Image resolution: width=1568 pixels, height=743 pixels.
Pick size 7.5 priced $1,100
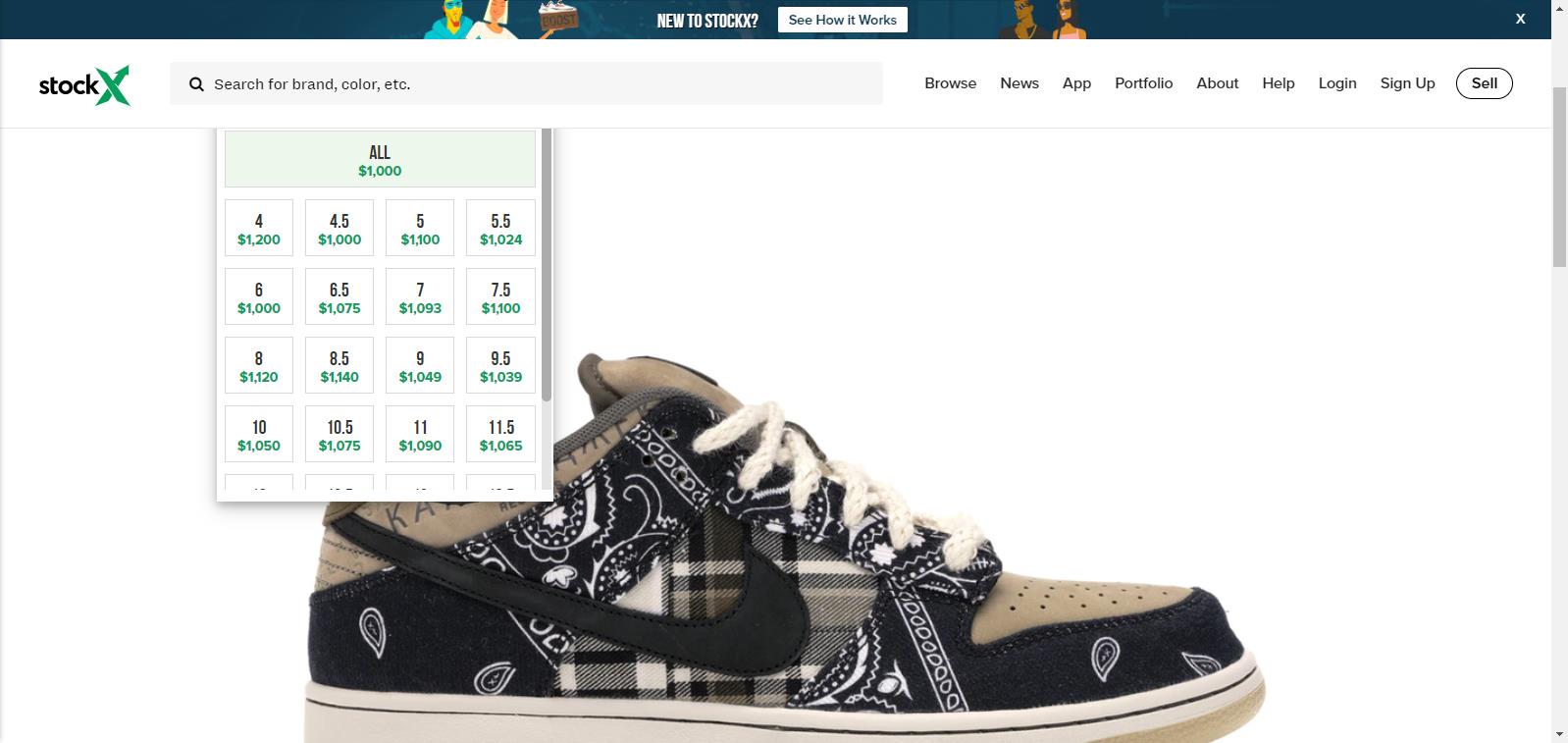click(x=500, y=297)
